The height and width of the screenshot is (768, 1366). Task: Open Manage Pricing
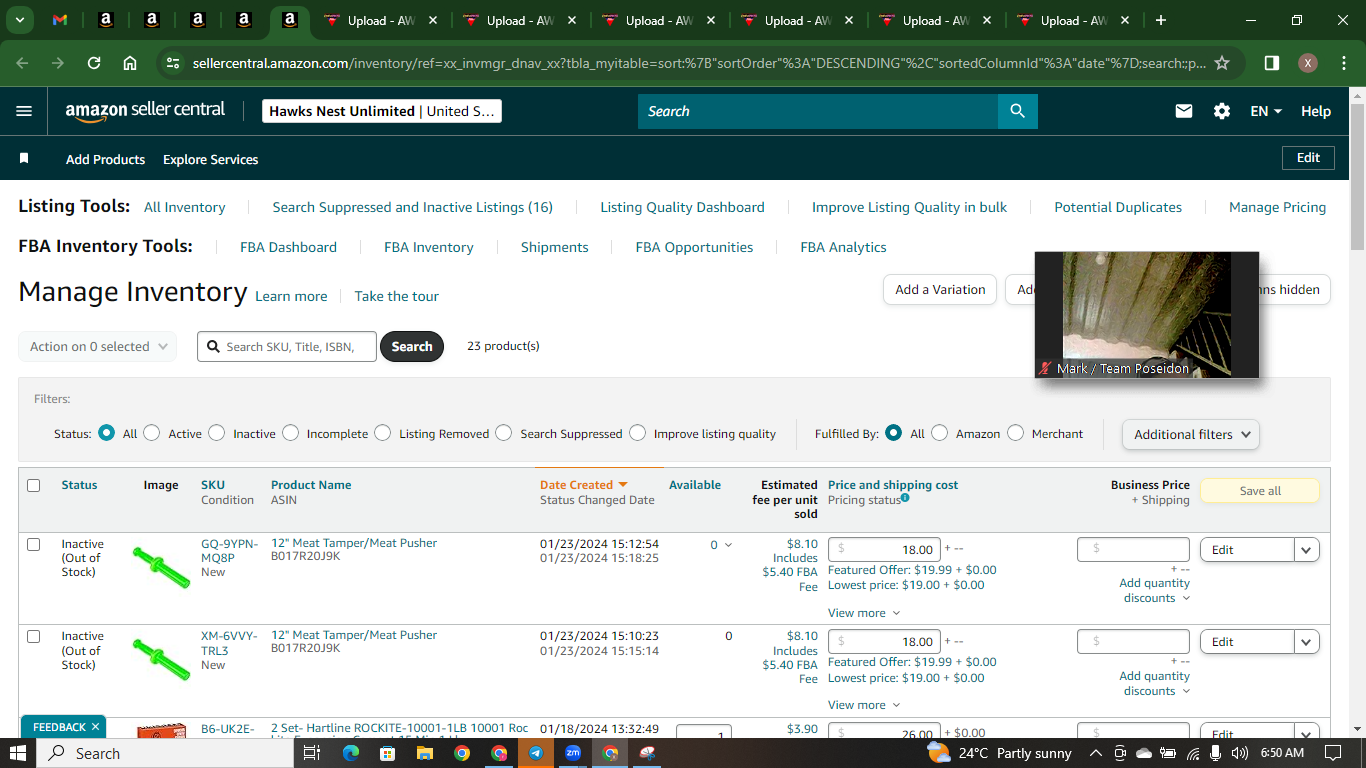pos(1278,207)
